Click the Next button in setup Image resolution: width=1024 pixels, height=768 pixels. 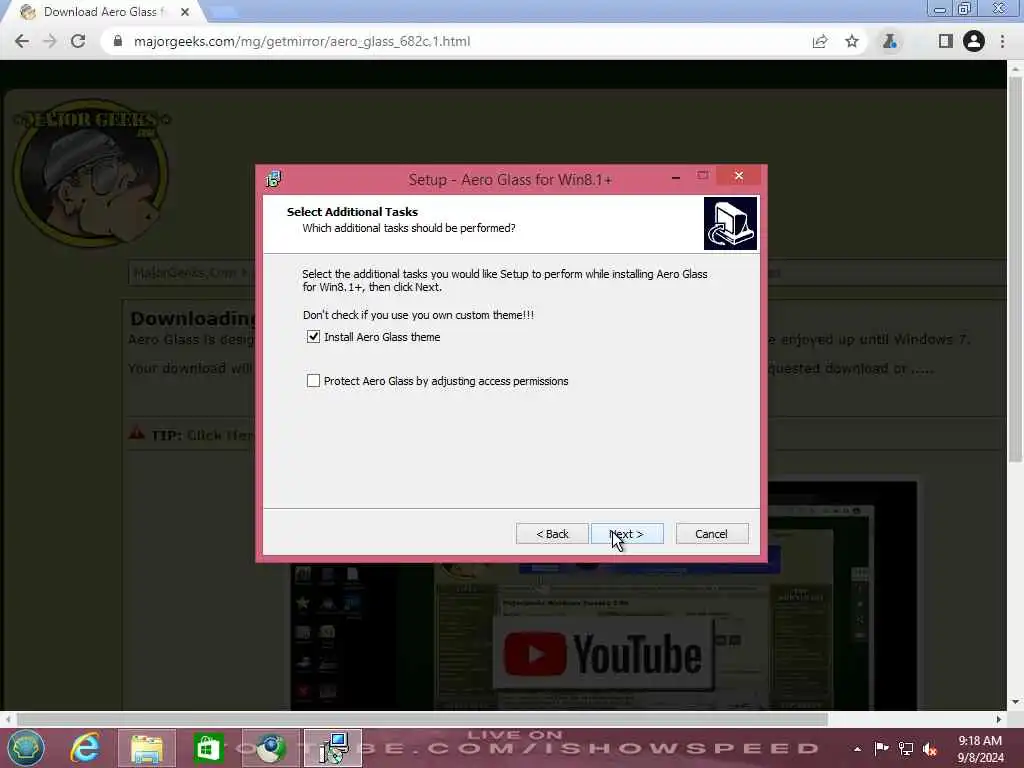click(x=627, y=534)
